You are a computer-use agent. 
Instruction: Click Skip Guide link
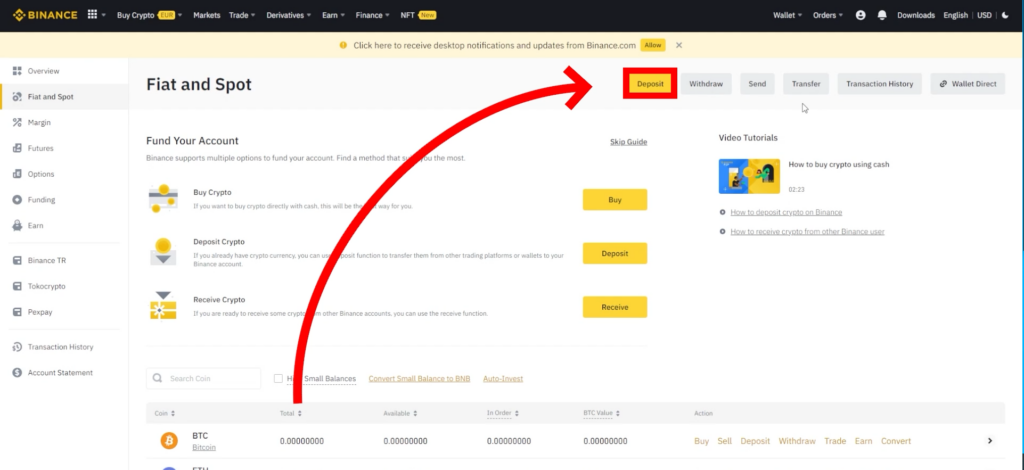(x=628, y=142)
